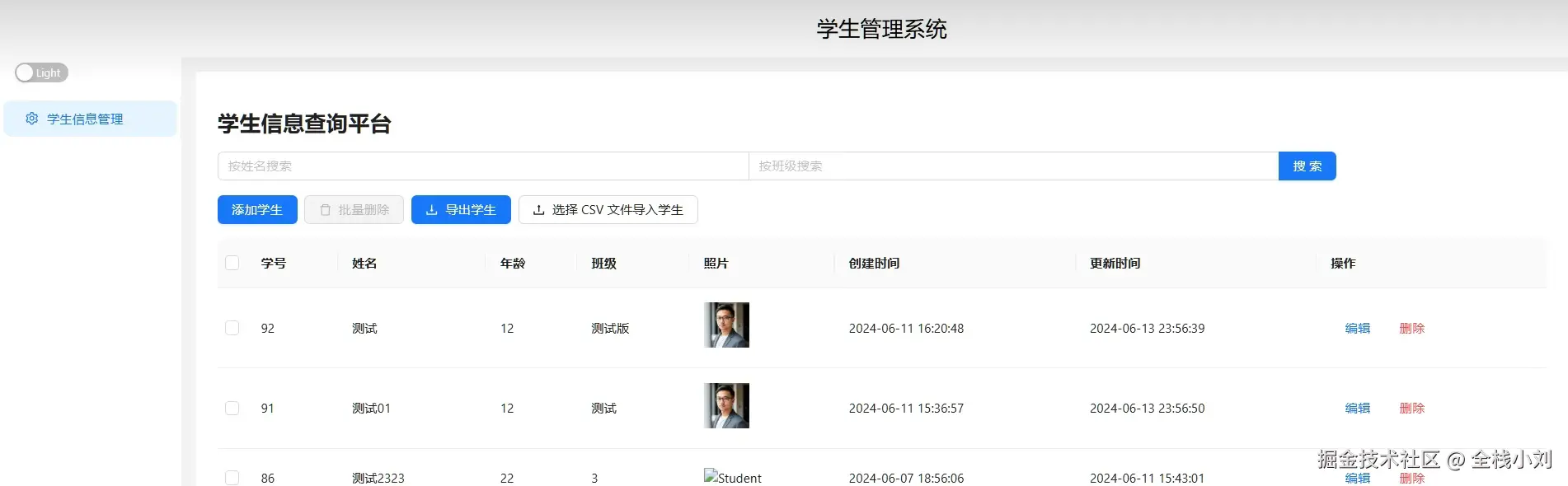
Task: Check the row checkbox for student 91
Action: (x=232, y=408)
